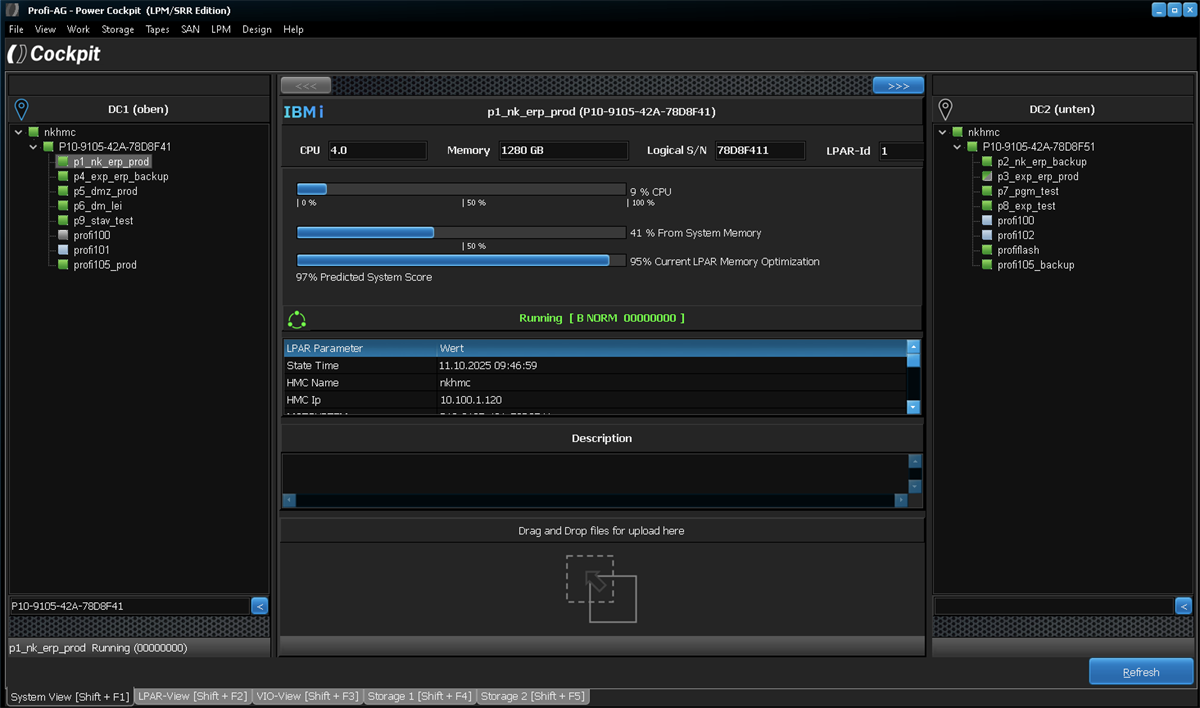The width and height of the screenshot is (1200, 708).
Task: Click the green icon beside profiflash
Action: point(987,250)
